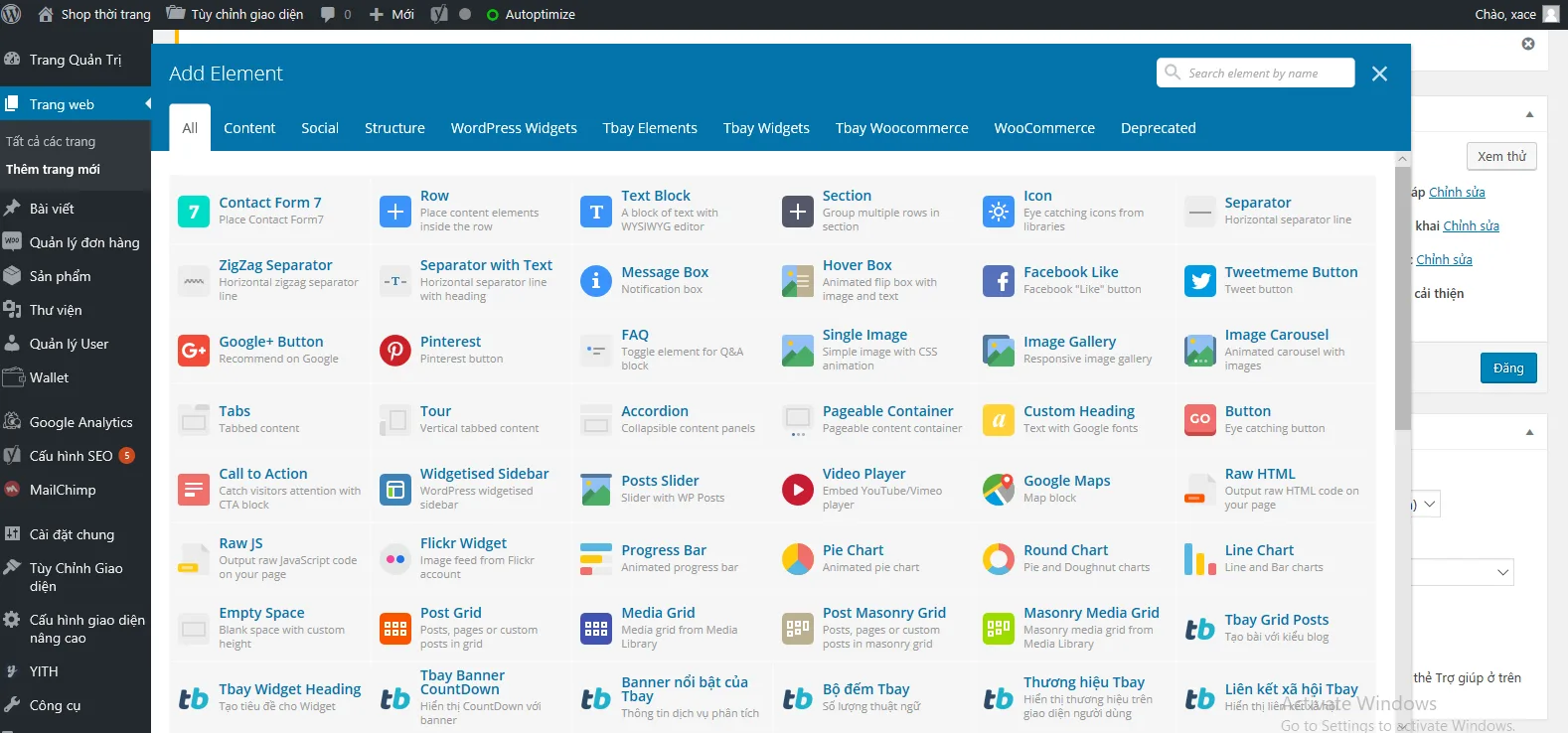The width and height of the screenshot is (1568, 733).
Task: Click the Raw HTML element icon
Action: tap(1200, 490)
